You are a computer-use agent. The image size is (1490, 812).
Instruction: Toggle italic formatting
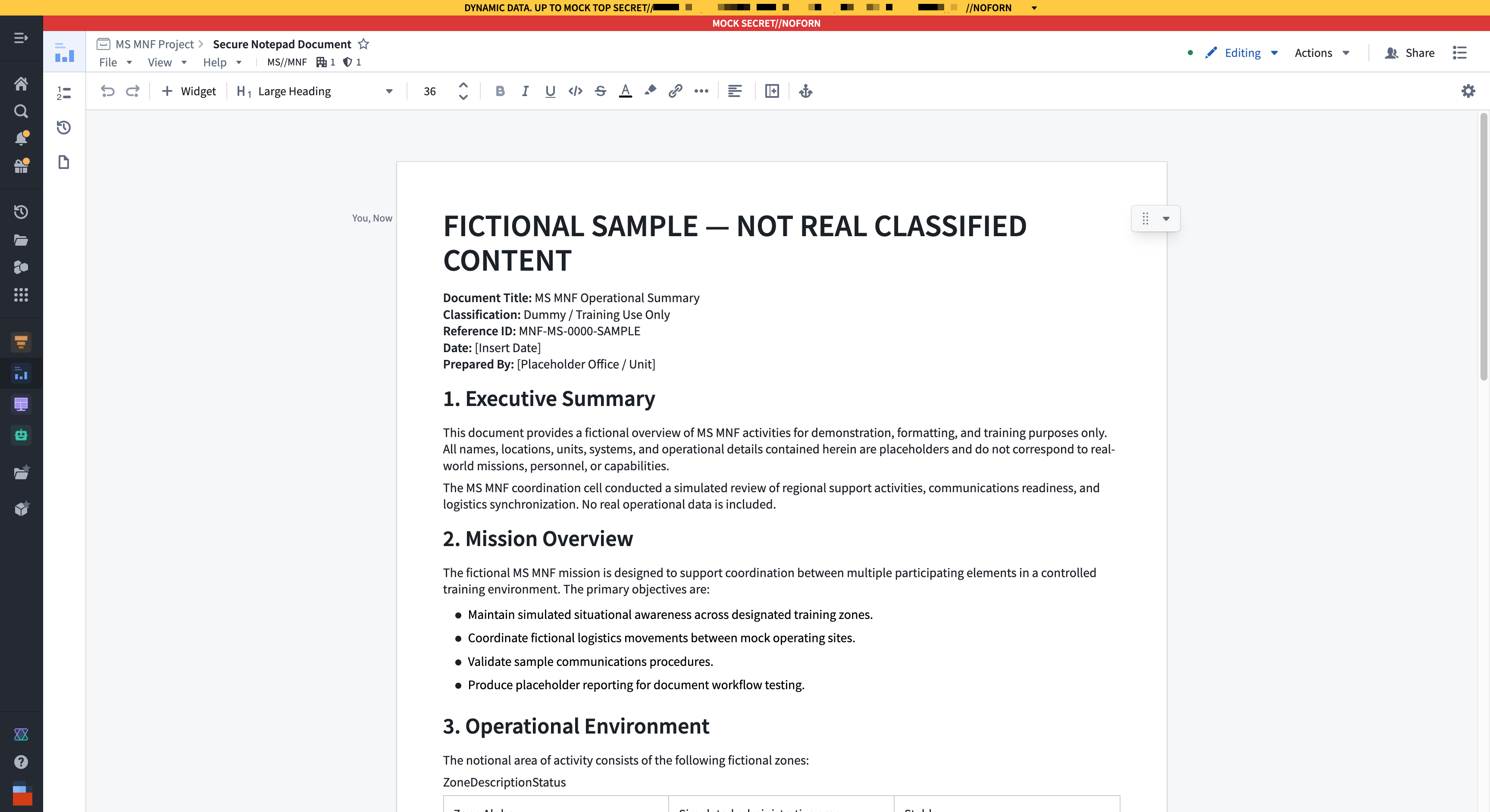[525, 91]
